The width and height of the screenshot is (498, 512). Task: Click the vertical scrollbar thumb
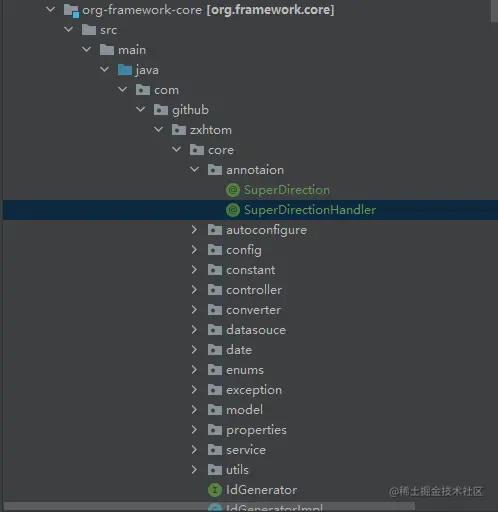click(x=494, y=11)
